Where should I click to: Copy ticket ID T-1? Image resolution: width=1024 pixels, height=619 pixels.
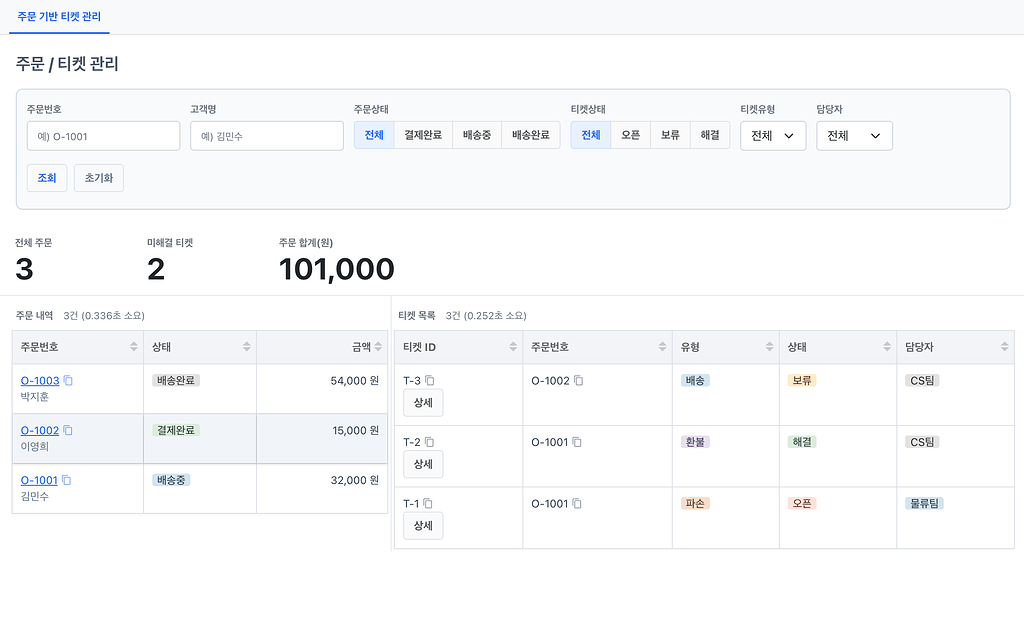(x=428, y=503)
